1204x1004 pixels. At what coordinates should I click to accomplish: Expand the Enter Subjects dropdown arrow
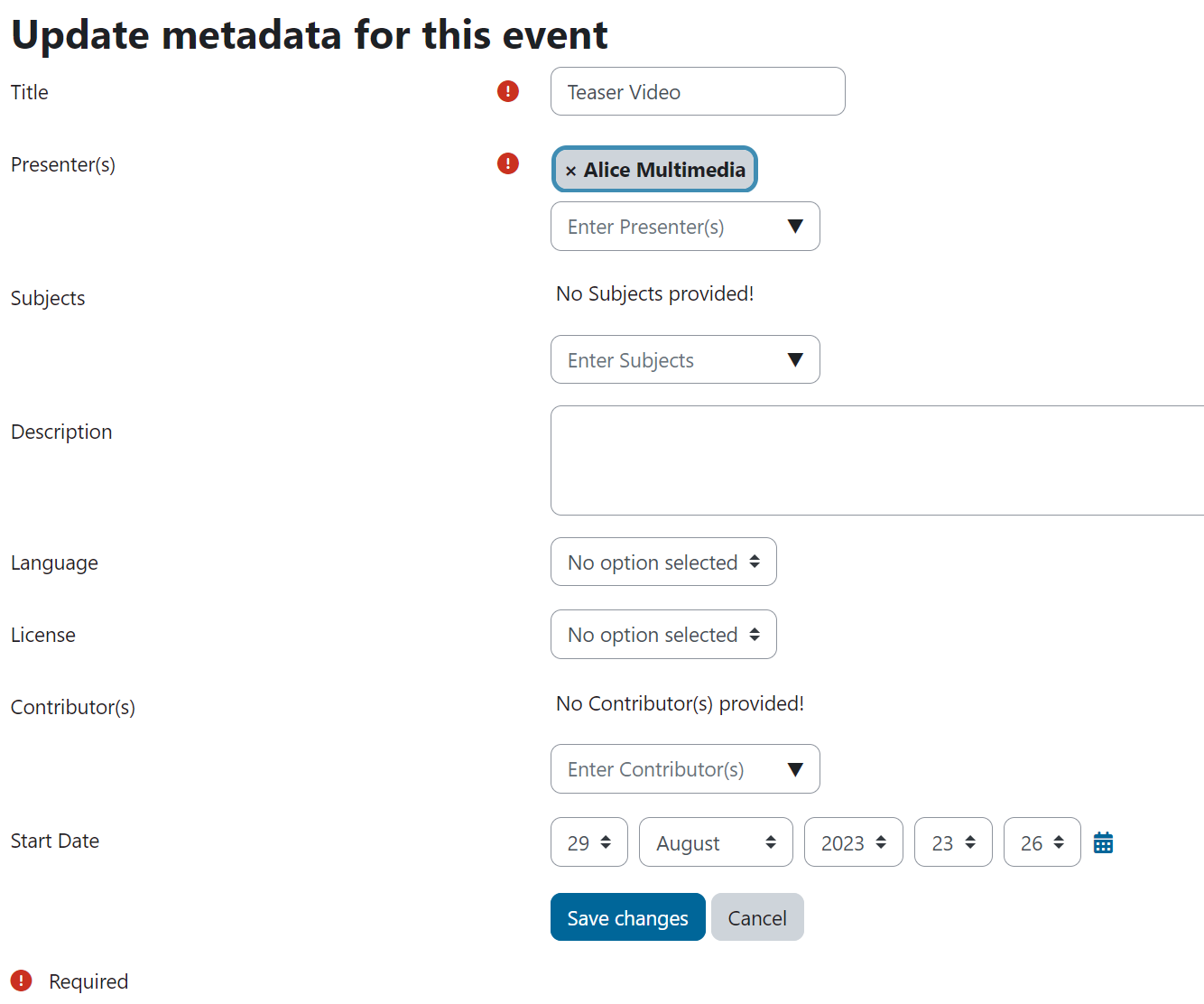795,360
